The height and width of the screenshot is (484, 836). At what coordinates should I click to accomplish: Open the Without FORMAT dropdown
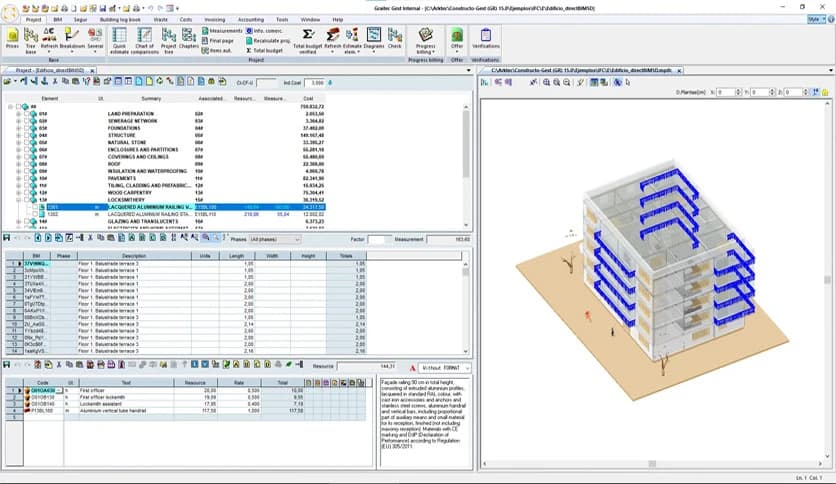tap(445, 368)
